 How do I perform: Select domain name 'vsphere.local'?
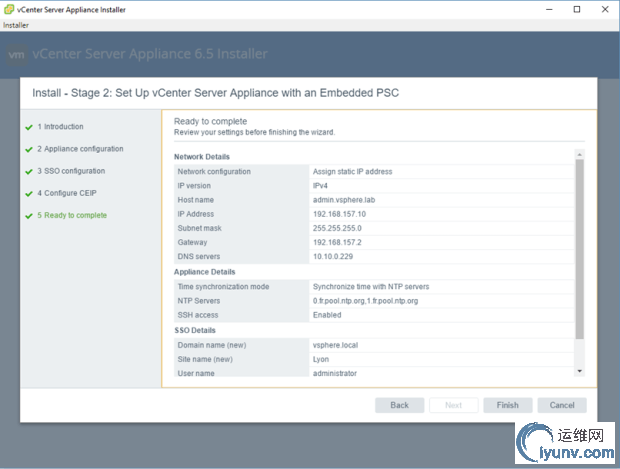click(x=335, y=345)
